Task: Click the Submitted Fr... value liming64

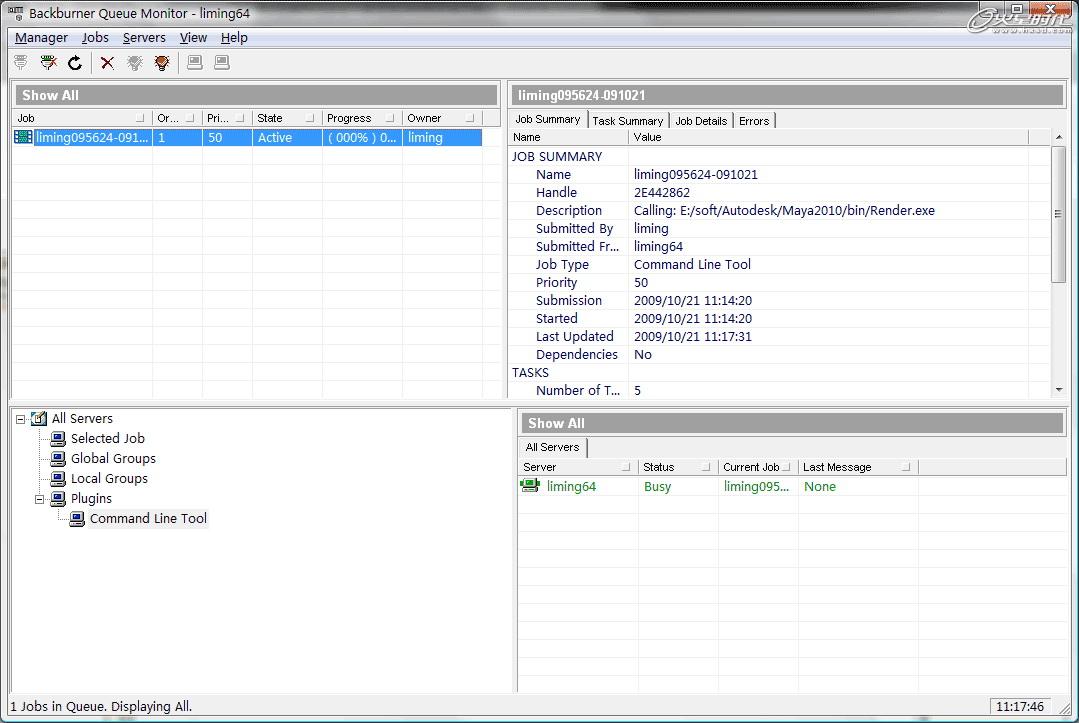Action: coord(658,246)
